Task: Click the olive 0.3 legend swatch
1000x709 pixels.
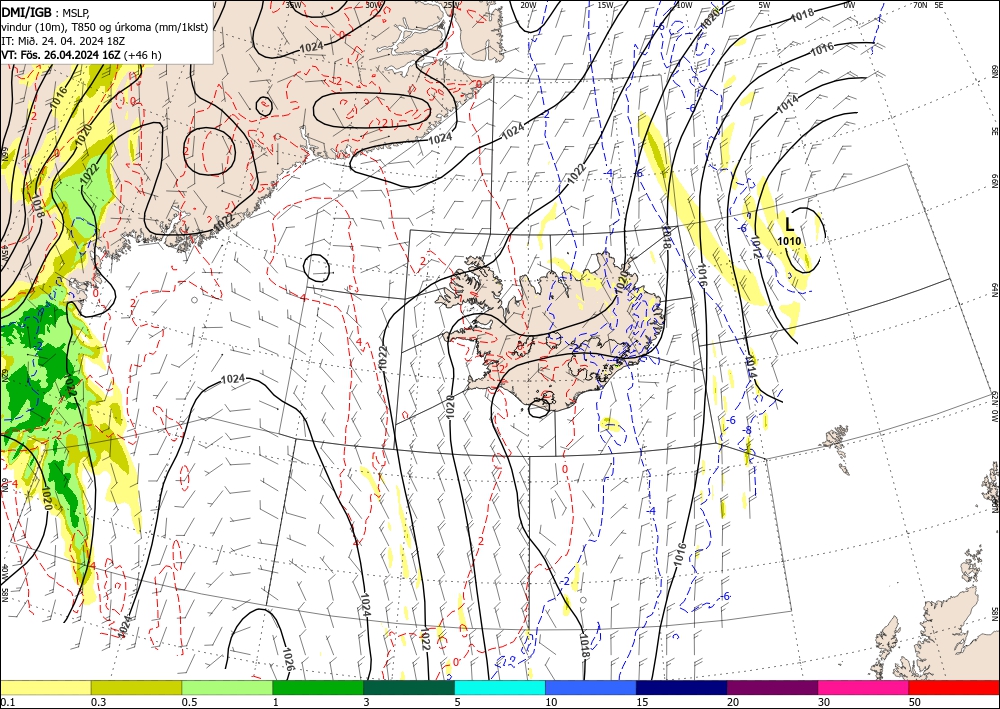Action: (136, 687)
